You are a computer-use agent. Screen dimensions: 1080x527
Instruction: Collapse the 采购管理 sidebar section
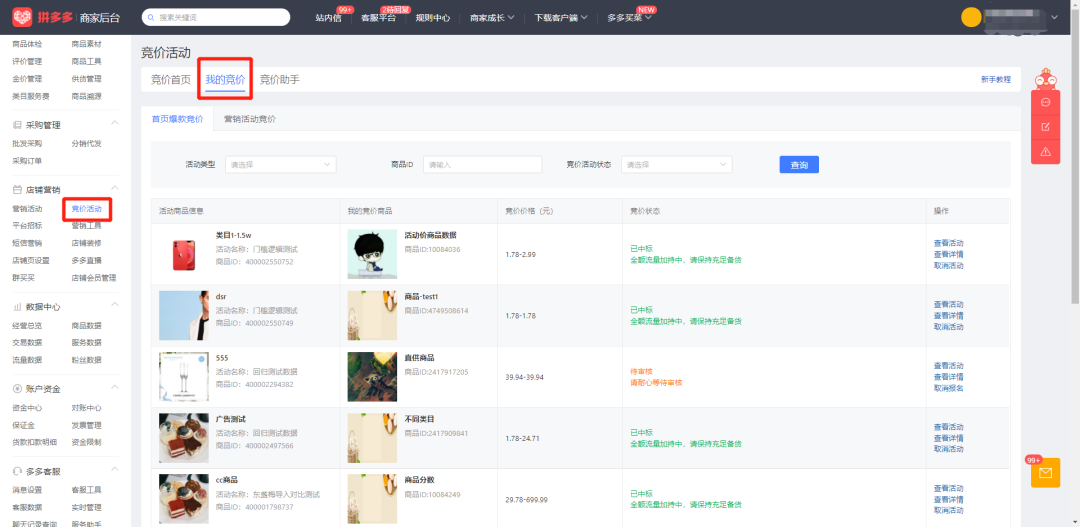pyautogui.click(x=115, y=123)
